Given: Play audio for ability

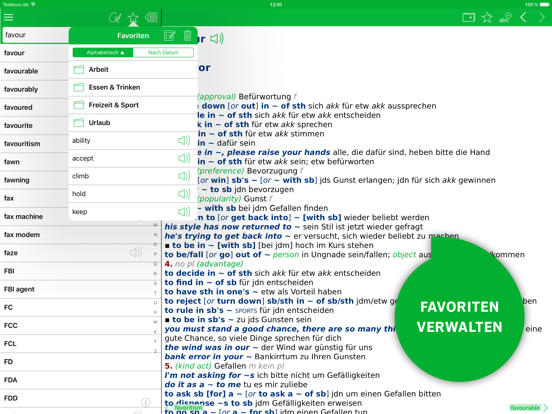Looking at the screenshot, I should click(x=184, y=141).
